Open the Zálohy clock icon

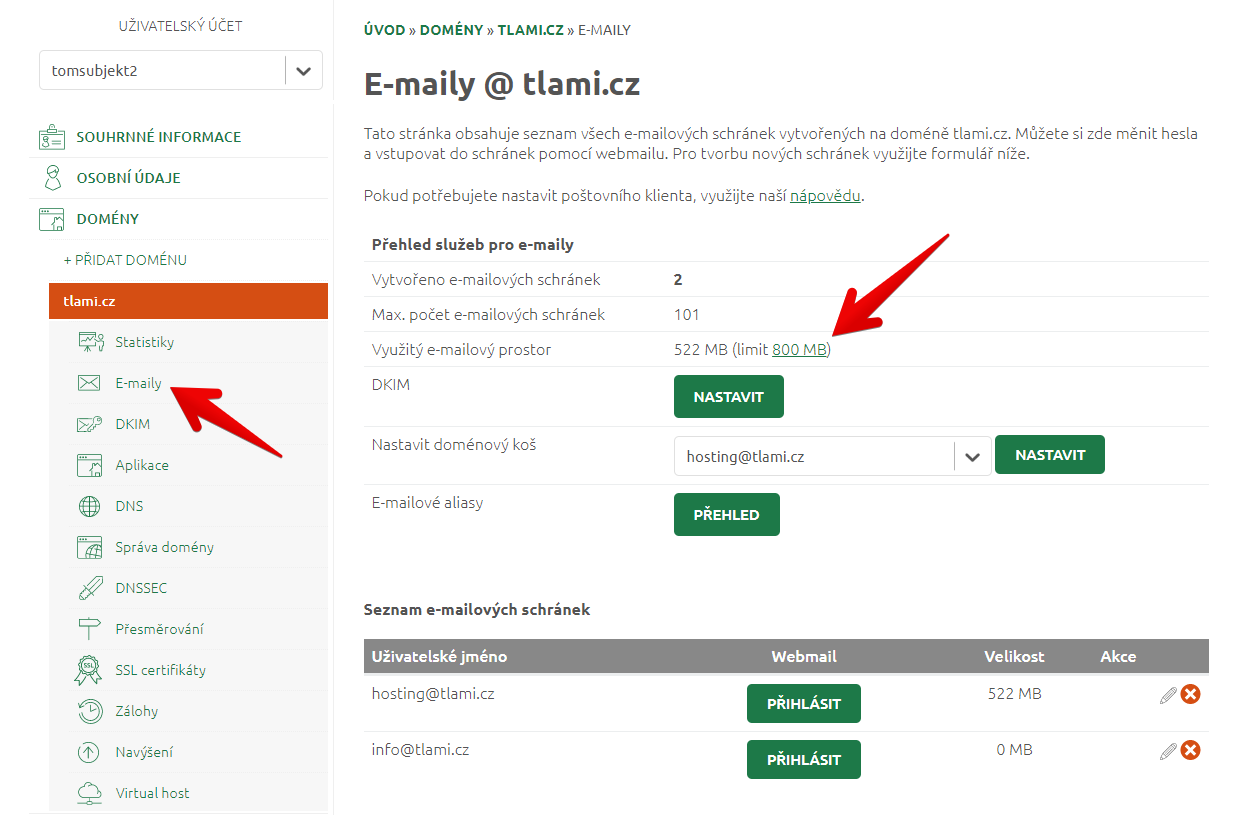click(90, 711)
